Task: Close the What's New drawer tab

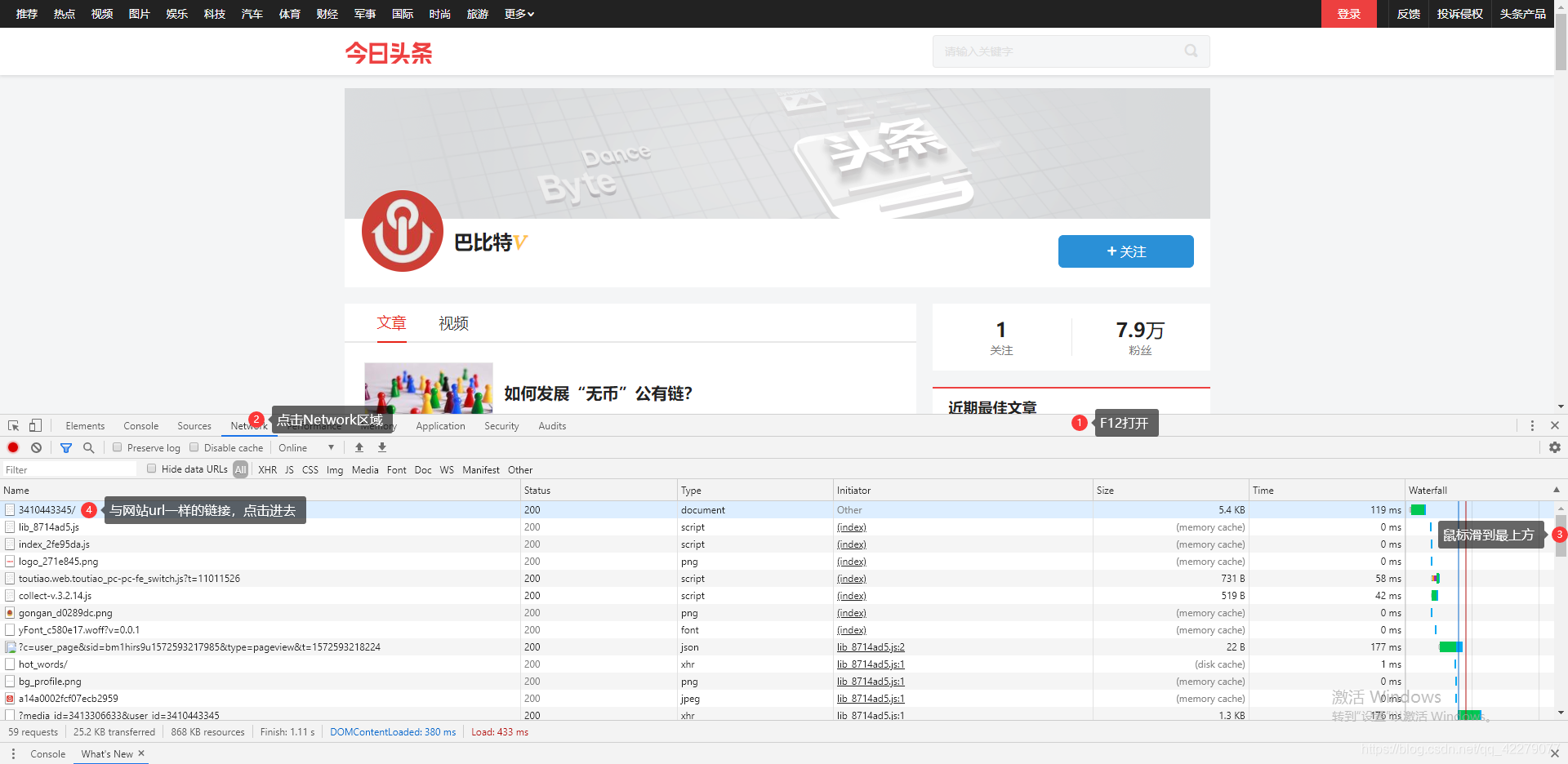Action: (x=141, y=753)
